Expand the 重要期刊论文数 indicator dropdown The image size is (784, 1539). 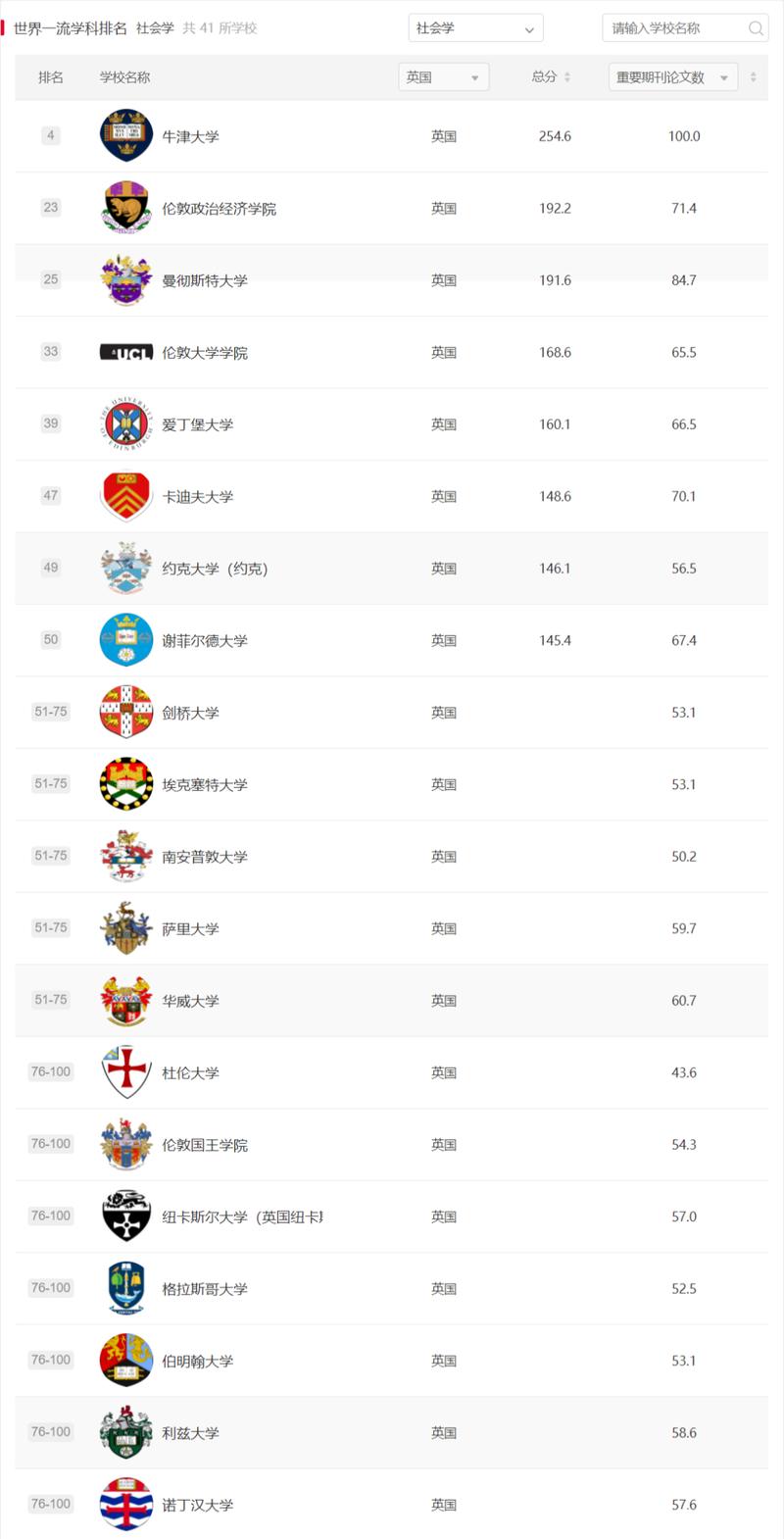672,77
